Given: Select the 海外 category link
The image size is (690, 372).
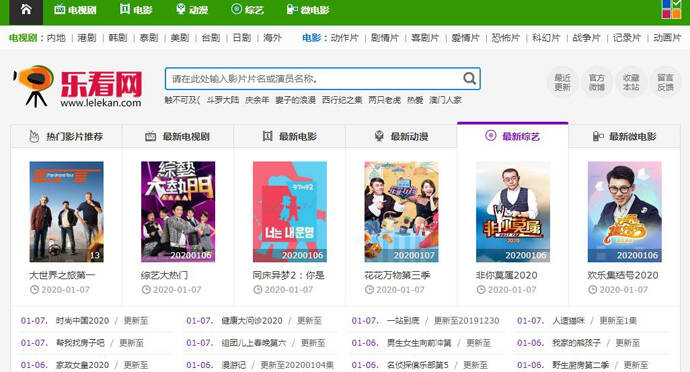Looking at the screenshot, I should pyautogui.click(x=272, y=38).
